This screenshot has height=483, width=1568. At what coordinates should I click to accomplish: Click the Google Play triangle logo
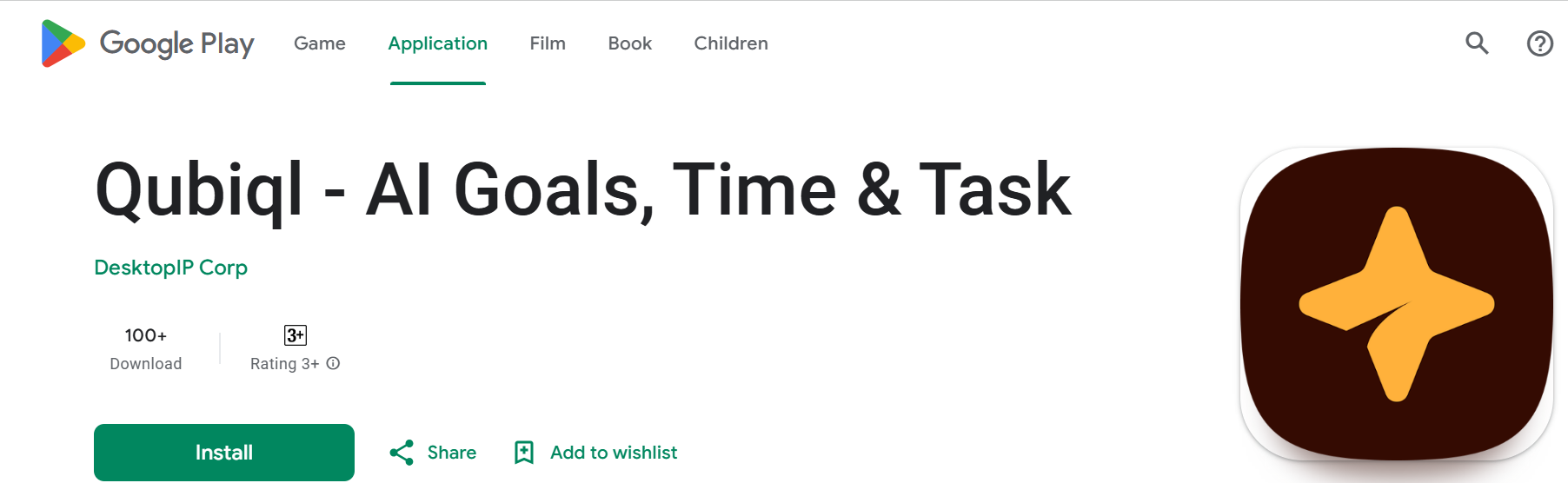point(63,43)
